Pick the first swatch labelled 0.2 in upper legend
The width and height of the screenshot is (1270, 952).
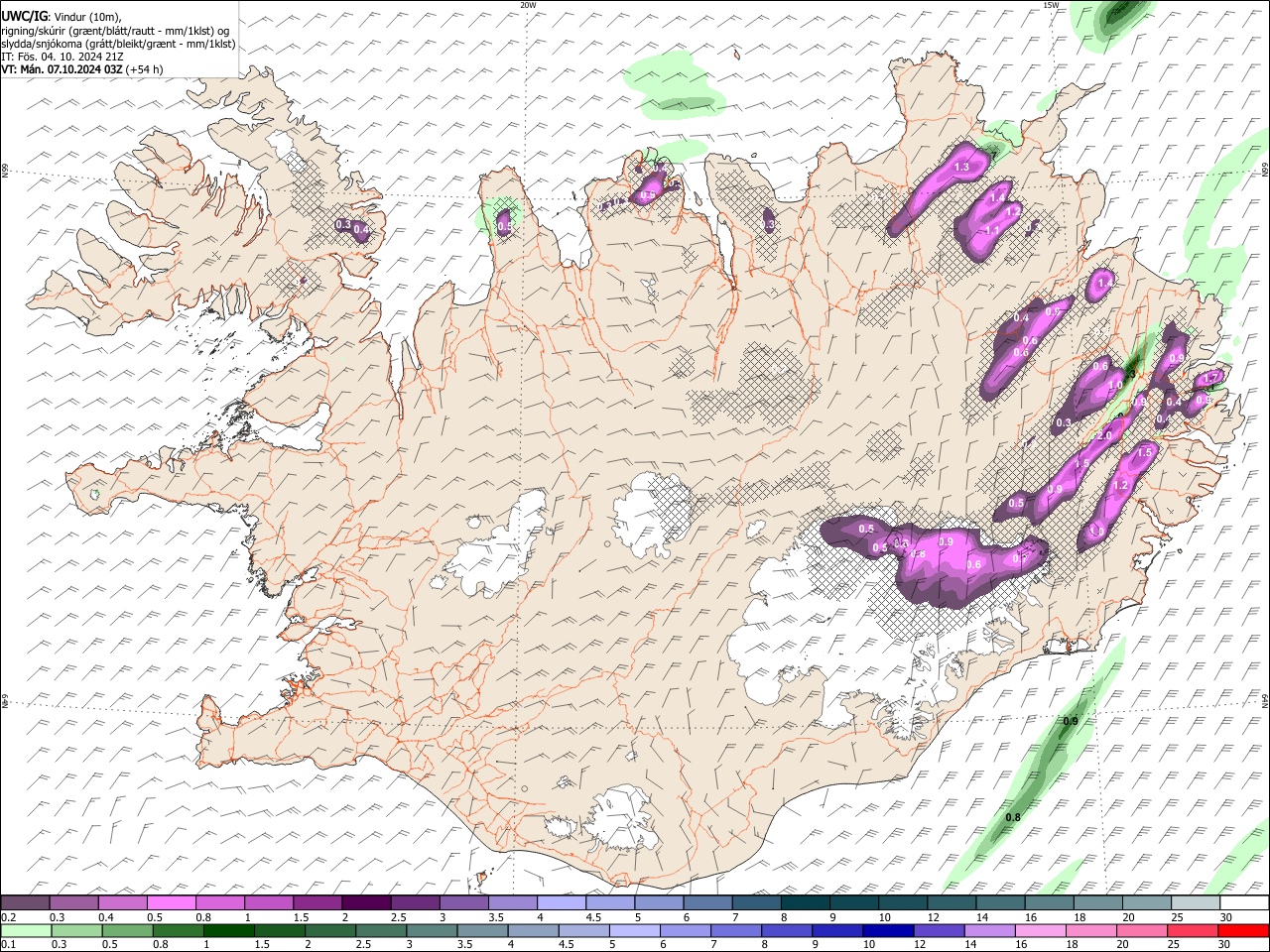[x=26, y=902]
